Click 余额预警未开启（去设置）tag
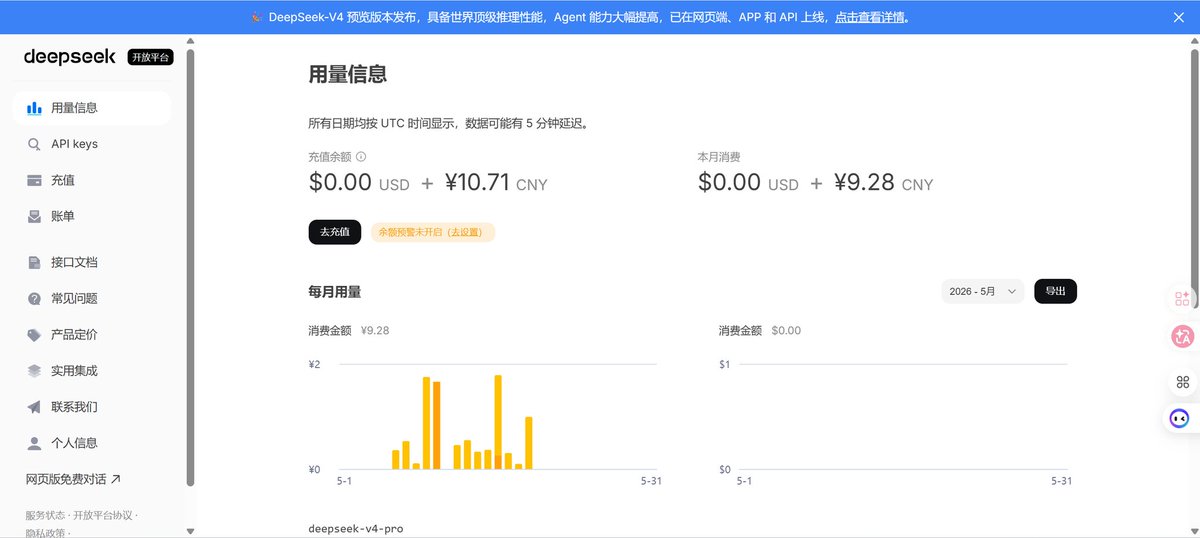Image resolution: width=1200 pixels, height=538 pixels. pos(432,232)
